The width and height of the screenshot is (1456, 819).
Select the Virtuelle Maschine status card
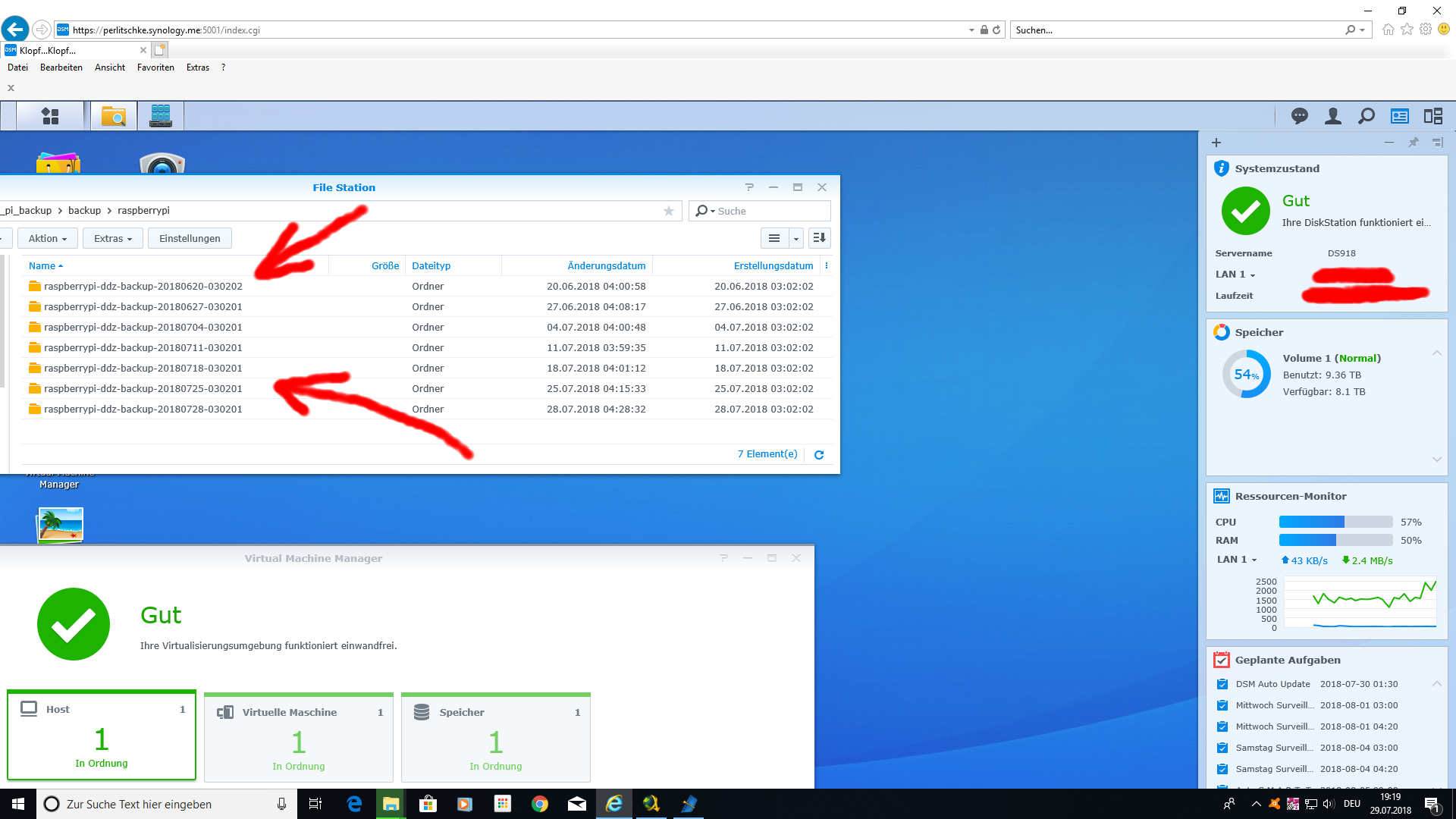coord(299,738)
